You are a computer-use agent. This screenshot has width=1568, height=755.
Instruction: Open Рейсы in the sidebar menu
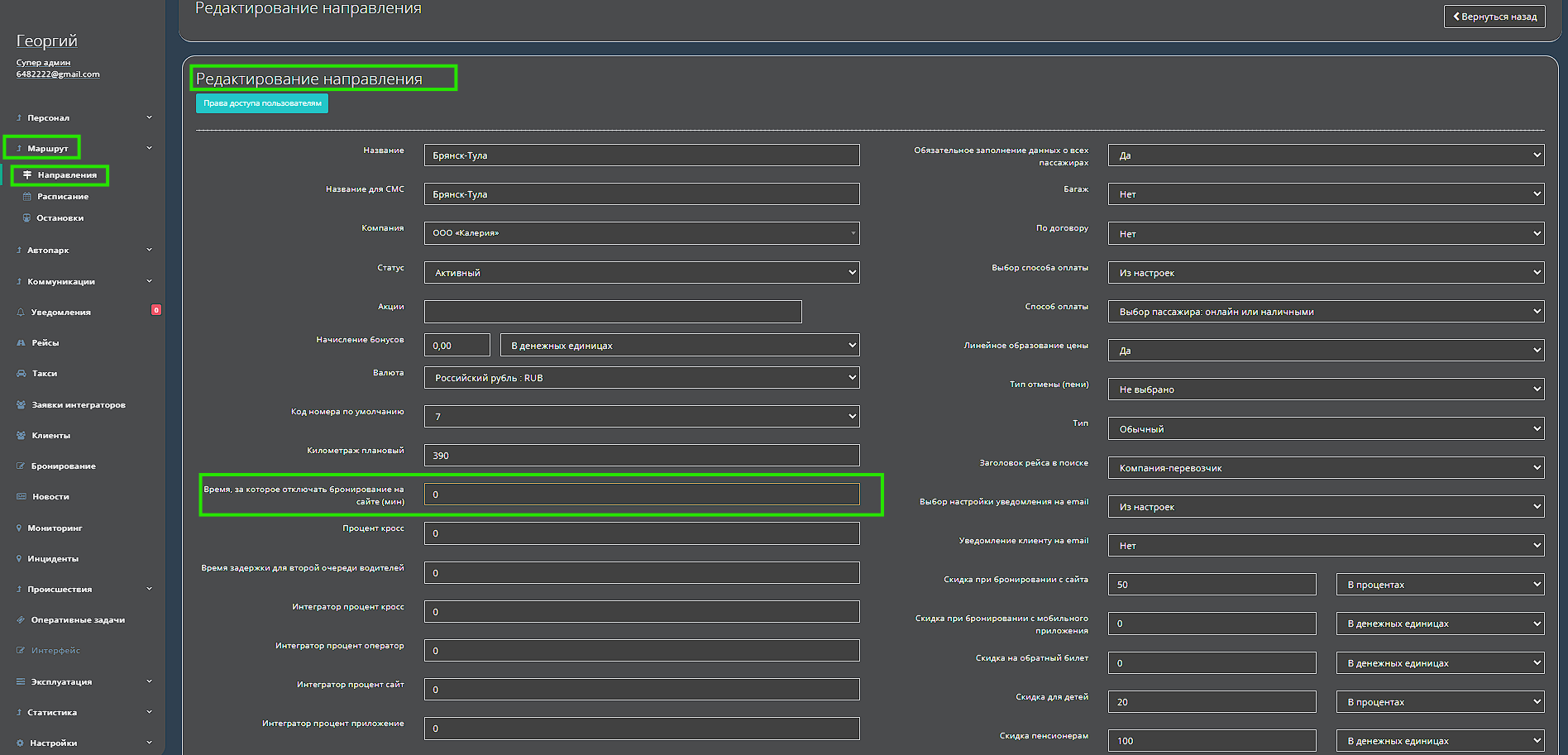coord(45,343)
